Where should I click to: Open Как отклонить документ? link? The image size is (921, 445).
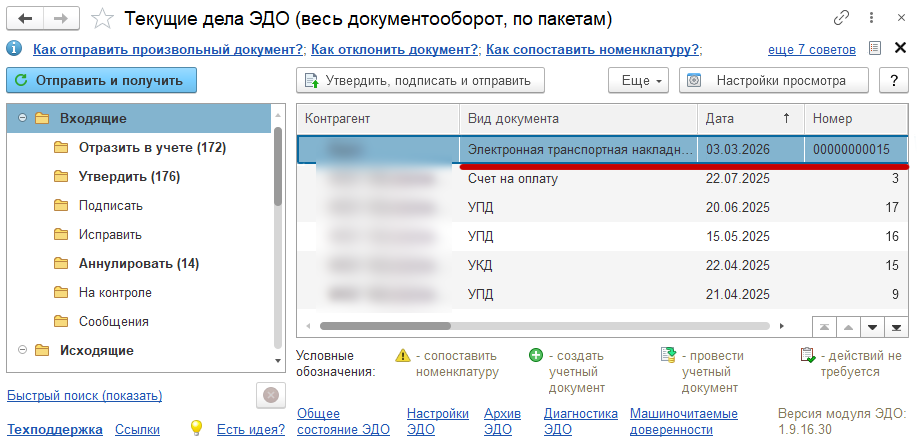[x=395, y=49]
